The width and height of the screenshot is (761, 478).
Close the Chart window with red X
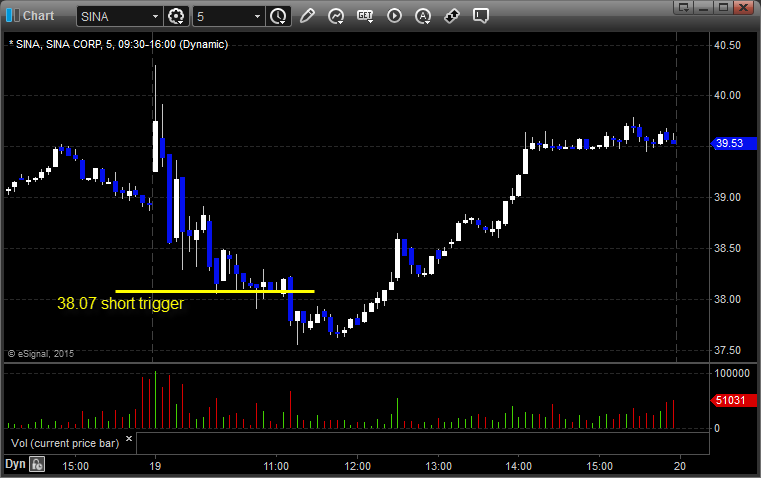[x=744, y=7]
